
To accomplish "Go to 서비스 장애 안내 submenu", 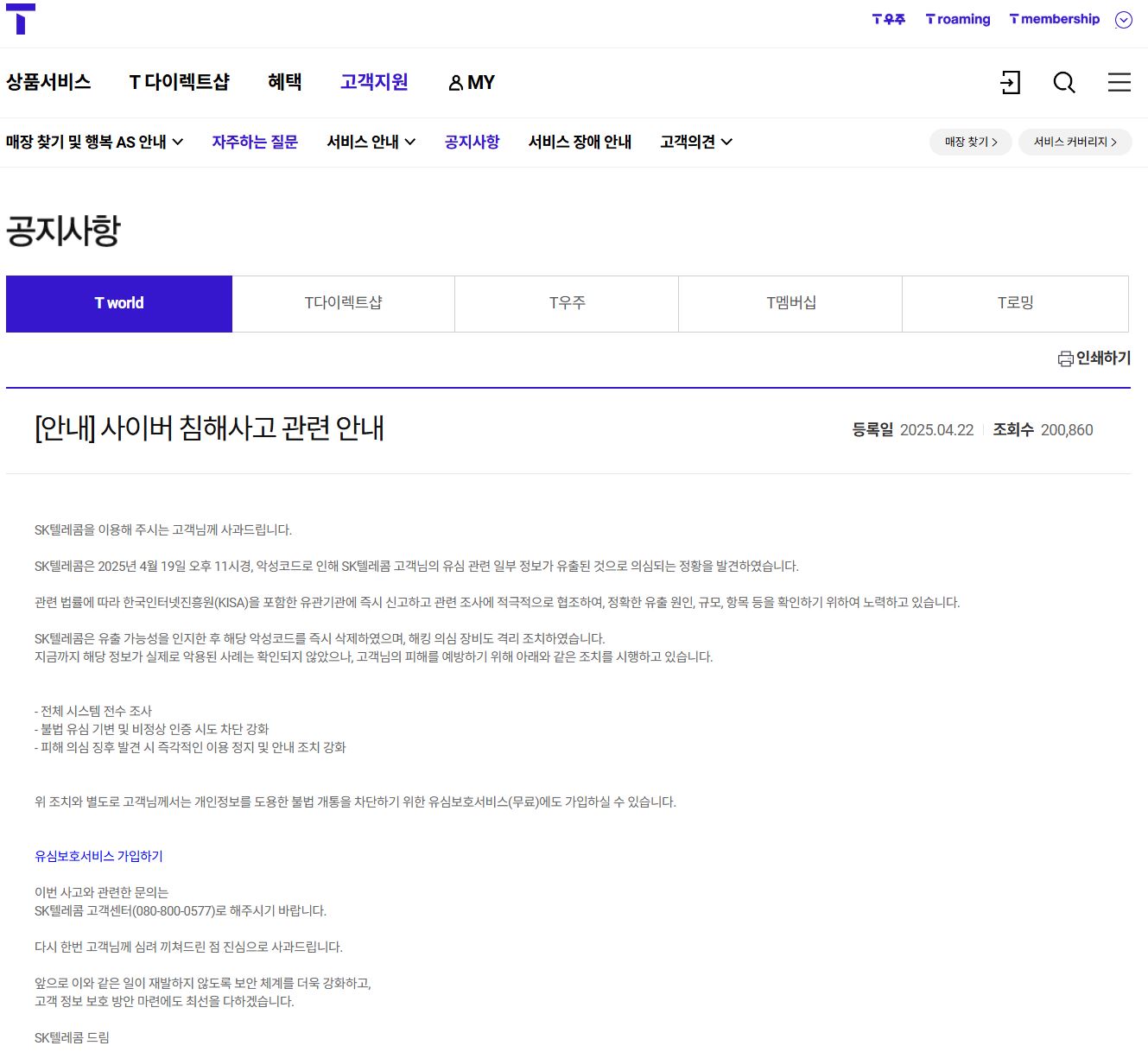I will [580, 142].
